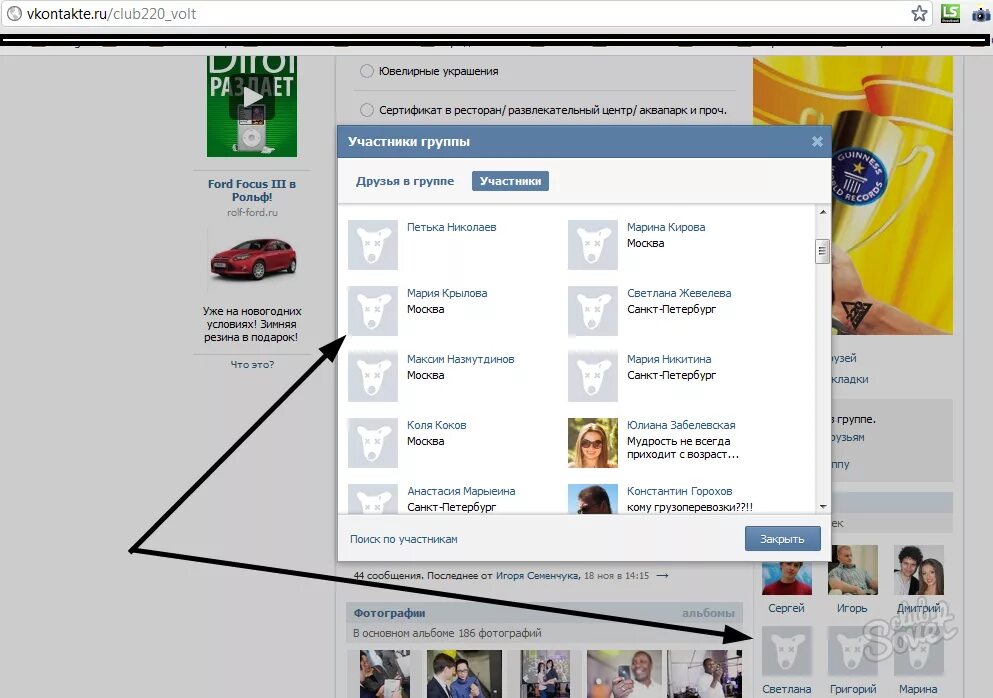
Task: Open the camera screenshot extension icon
Action: pos(980,14)
